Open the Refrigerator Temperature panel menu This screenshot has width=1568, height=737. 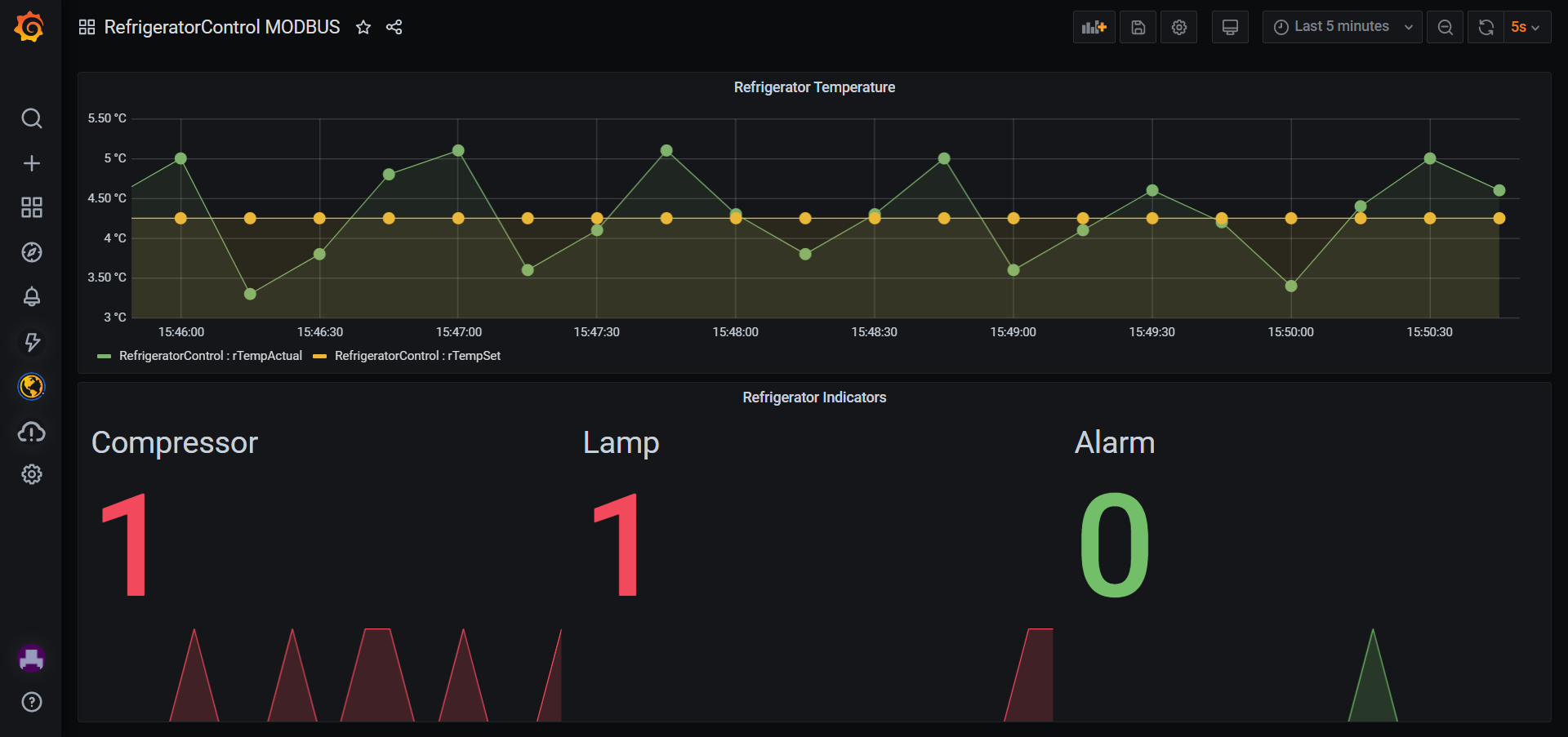pyautogui.click(x=814, y=87)
